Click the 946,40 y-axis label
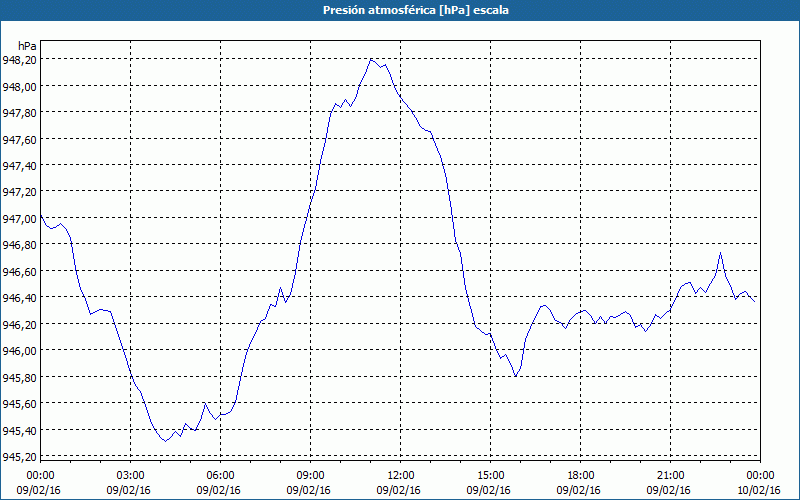Image resolution: width=800 pixels, height=500 pixels. point(19,297)
